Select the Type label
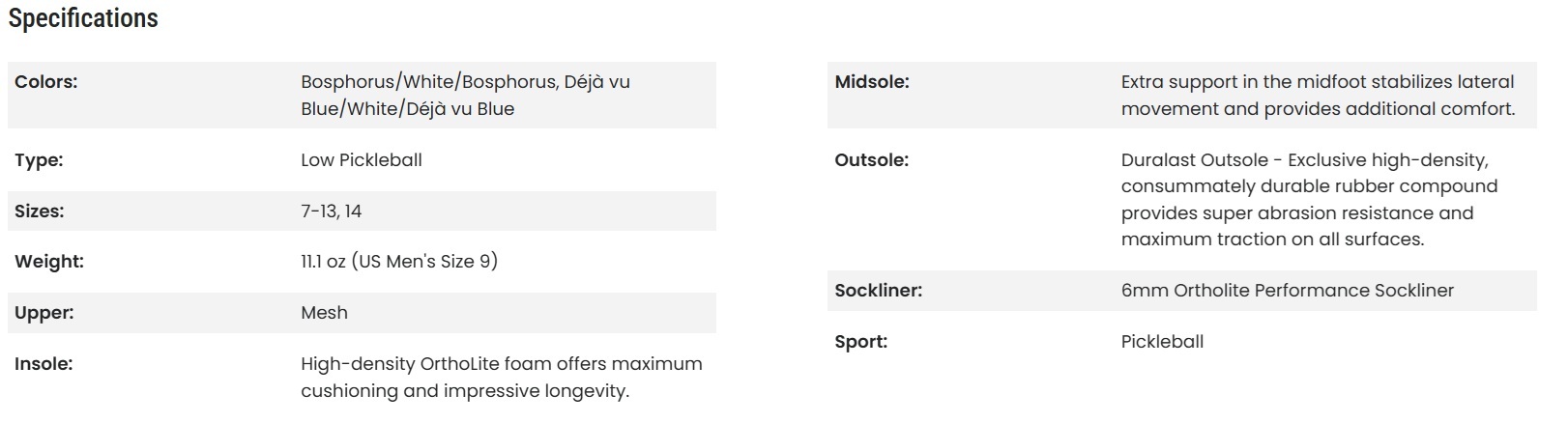Image resolution: width=1568 pixels, height=423 pixels. (x=39, y=160)
